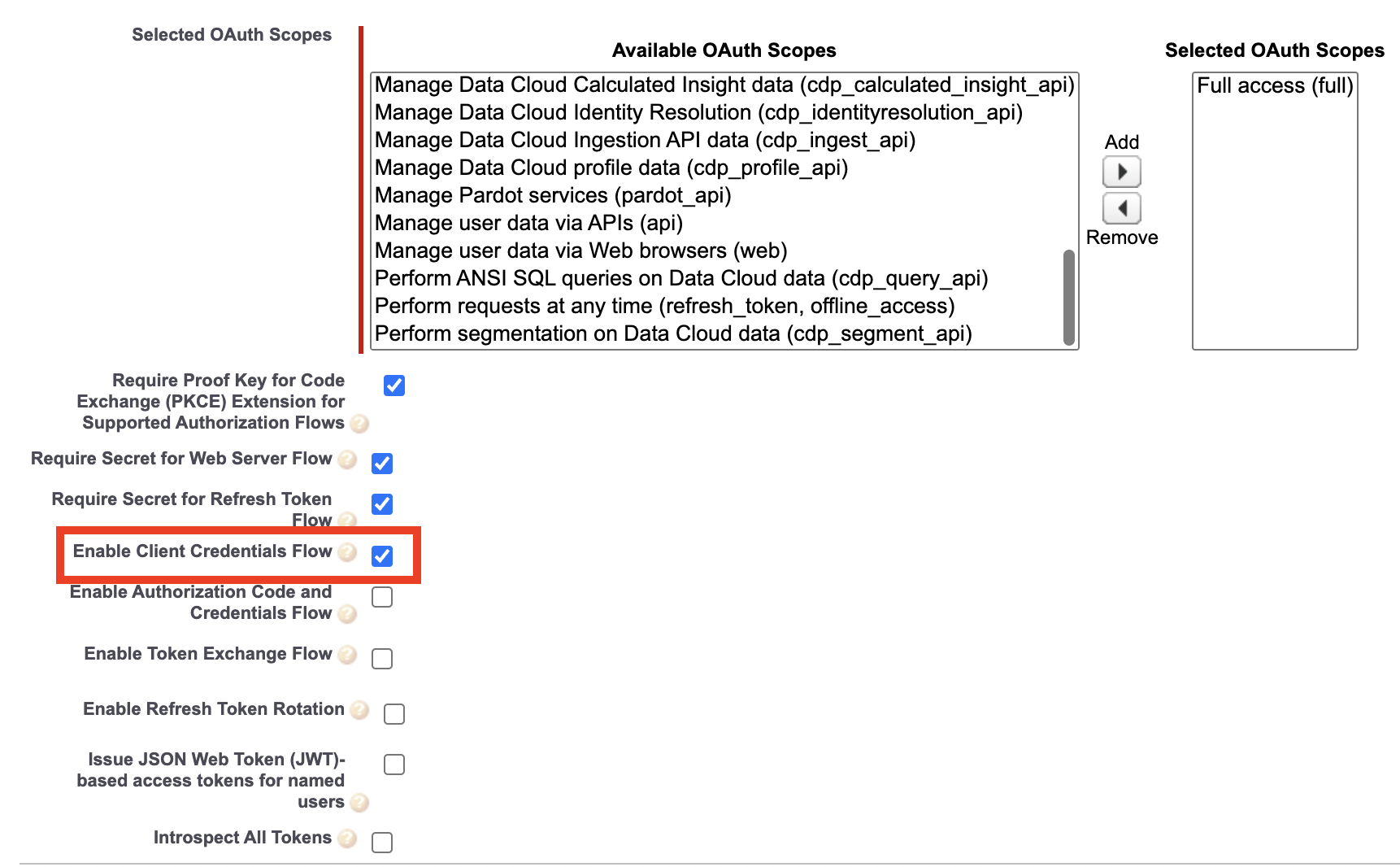Viewport: 1400px width, 867px height.
Task: Click the Remove arrow button
Action: pyautogui.click(x=1121, y=208)
